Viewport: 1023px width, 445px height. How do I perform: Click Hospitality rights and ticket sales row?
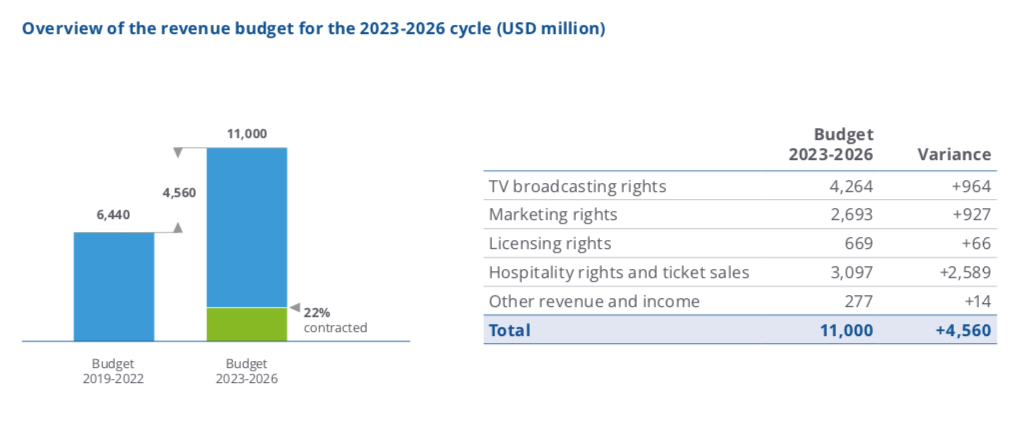(x=740, y=272)
